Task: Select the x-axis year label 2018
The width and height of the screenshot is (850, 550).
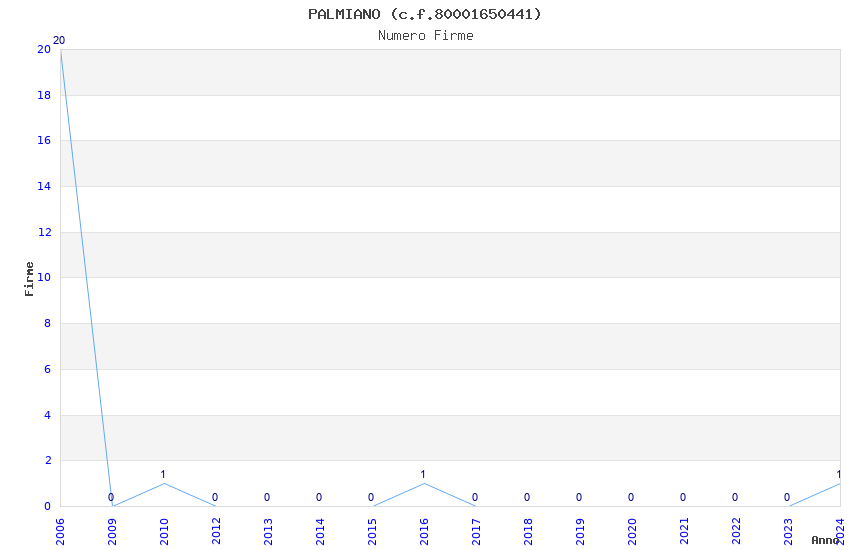Action: click(x=529, y=532)
